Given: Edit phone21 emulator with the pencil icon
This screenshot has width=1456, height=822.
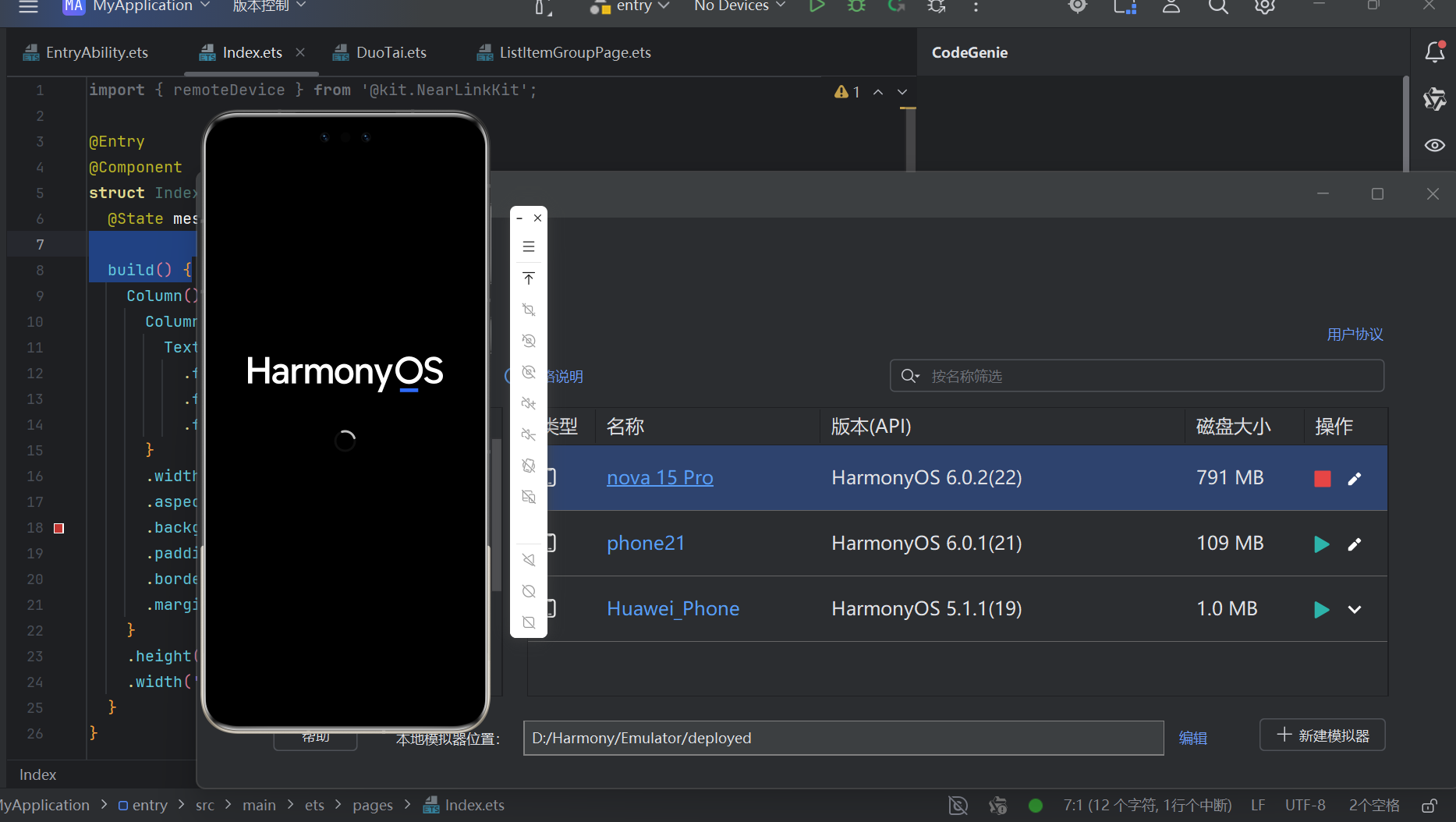Looking at the screenshot, I should coord(1355,544).
